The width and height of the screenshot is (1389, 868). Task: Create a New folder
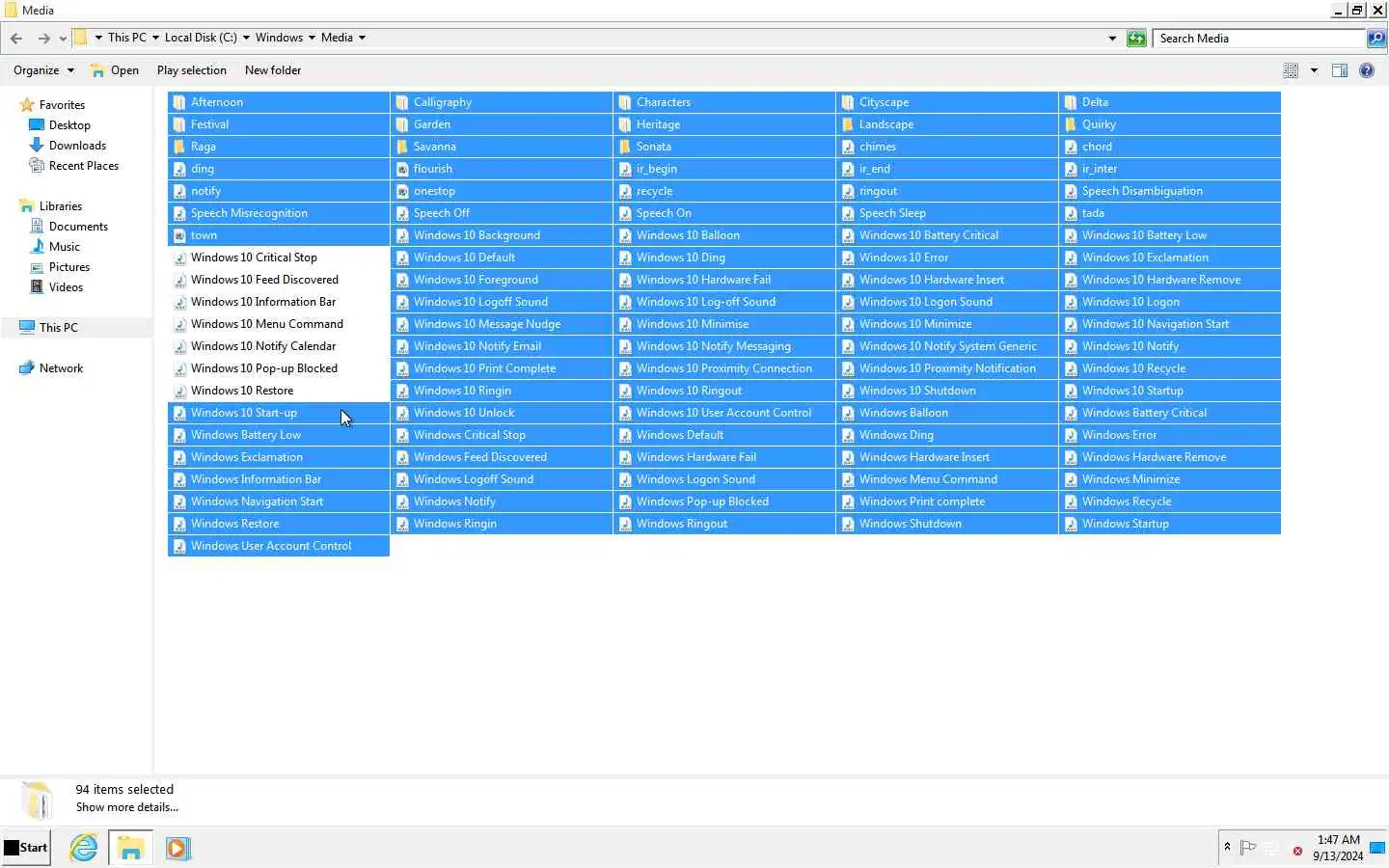pos(273,70)
